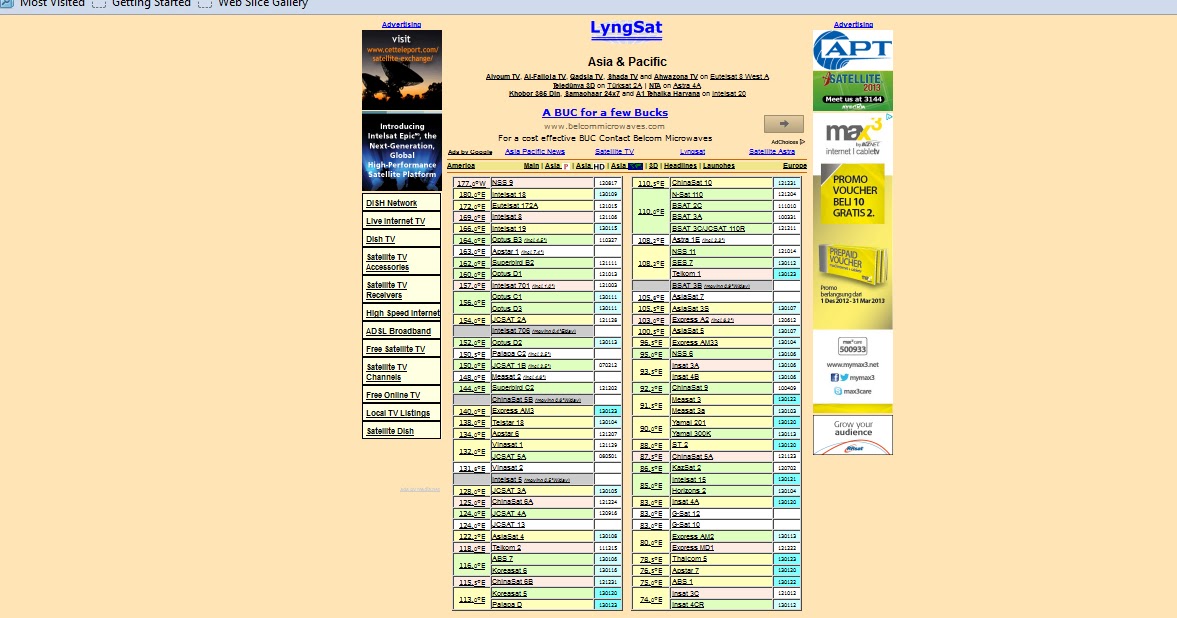The image size is (1177, 618).
Task: Open the Asia HD listing link
Action: pyautogui.click(x=590, y=166)
